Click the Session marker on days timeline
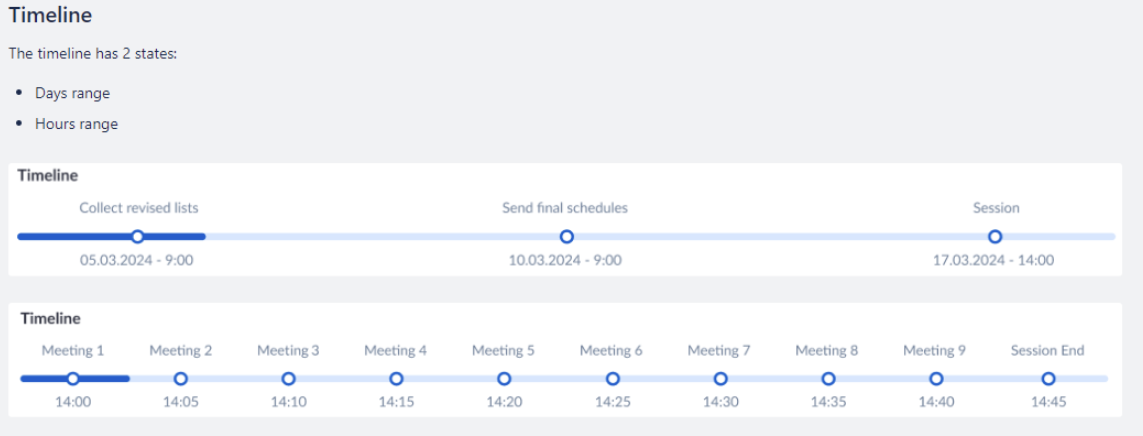The width and height of the screenshot is (1143, 436). click(x=994, y=237)
